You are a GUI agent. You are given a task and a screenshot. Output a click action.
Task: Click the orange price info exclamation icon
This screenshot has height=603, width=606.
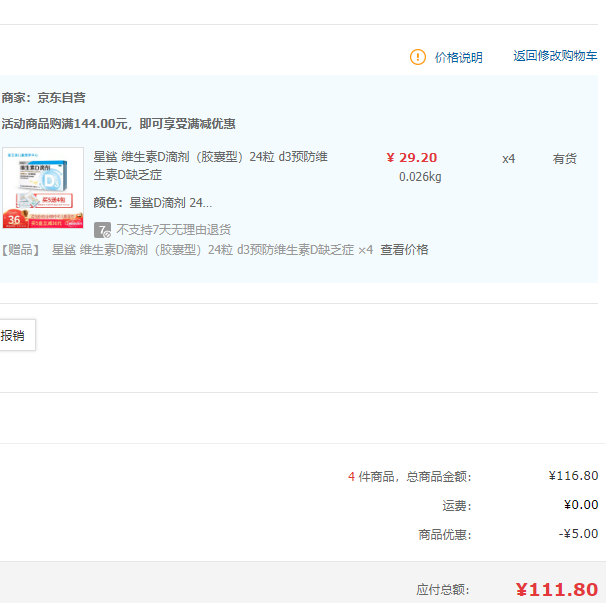click(417, 57)
